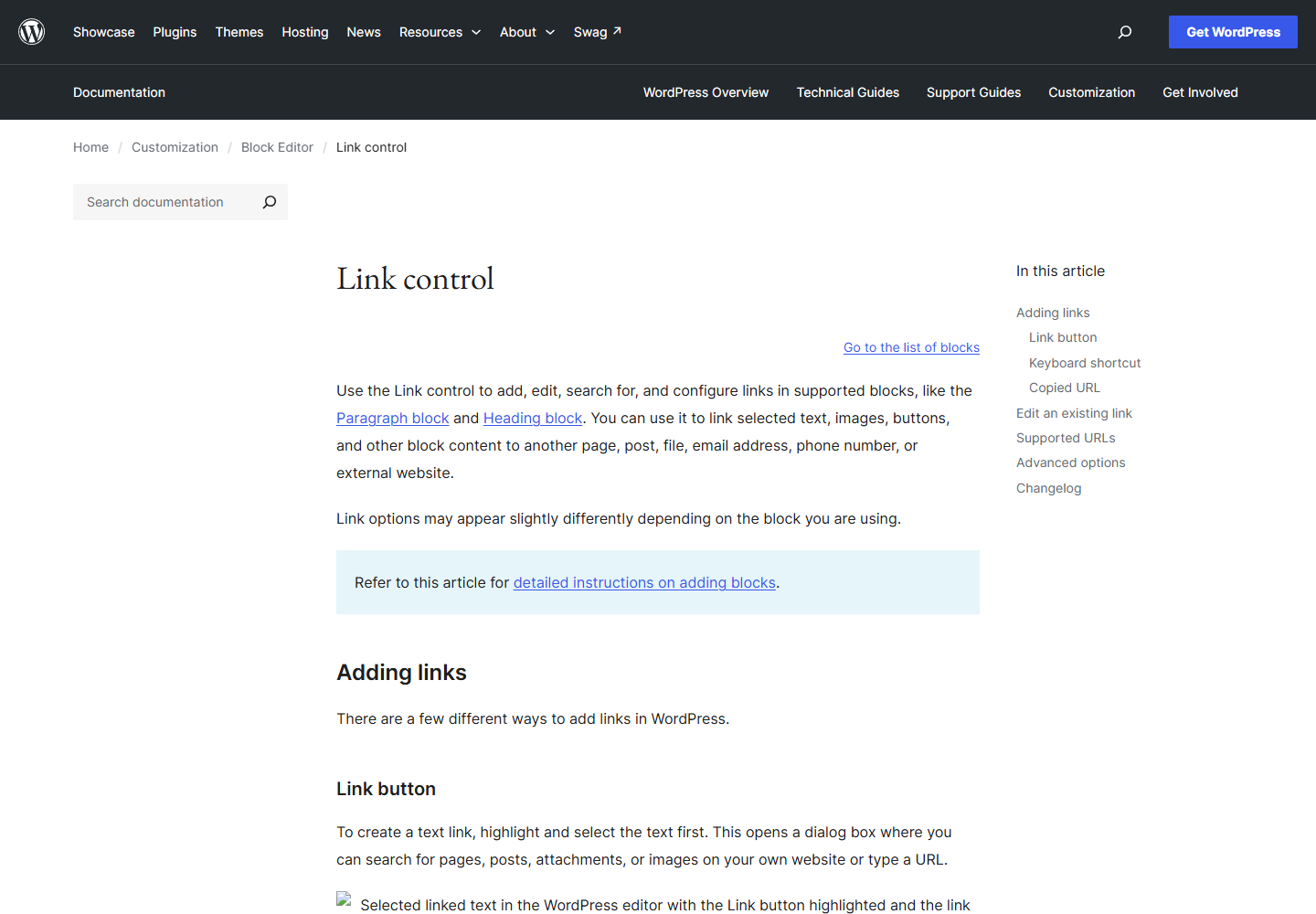
Task: Go to Block Editor breadcrumb
Action: 277,147
